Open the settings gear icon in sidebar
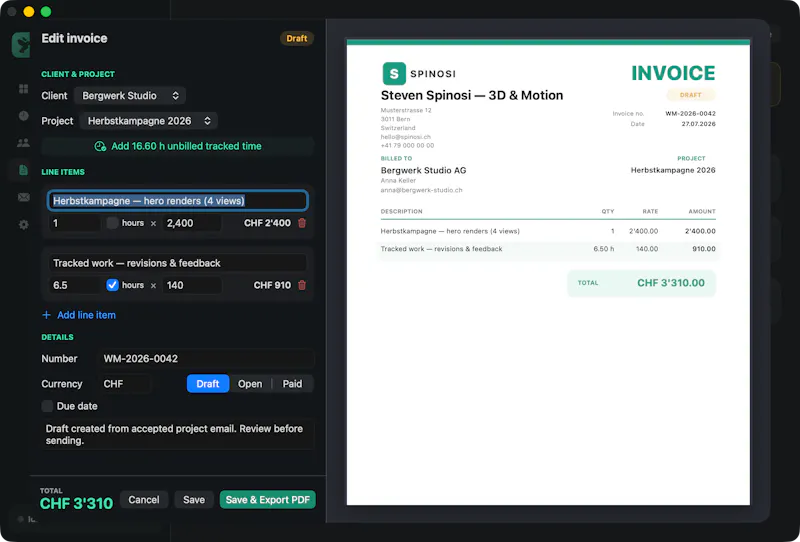 click(23, 224)
